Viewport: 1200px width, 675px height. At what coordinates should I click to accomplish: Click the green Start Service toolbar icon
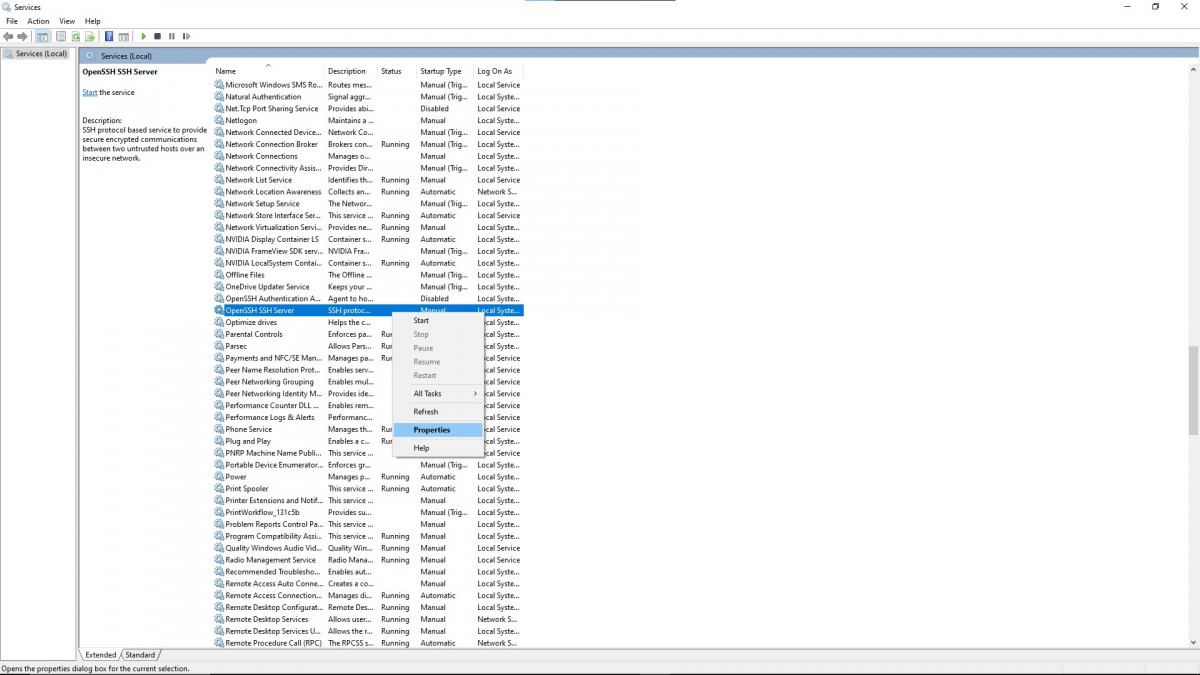(x=144, y=37)
